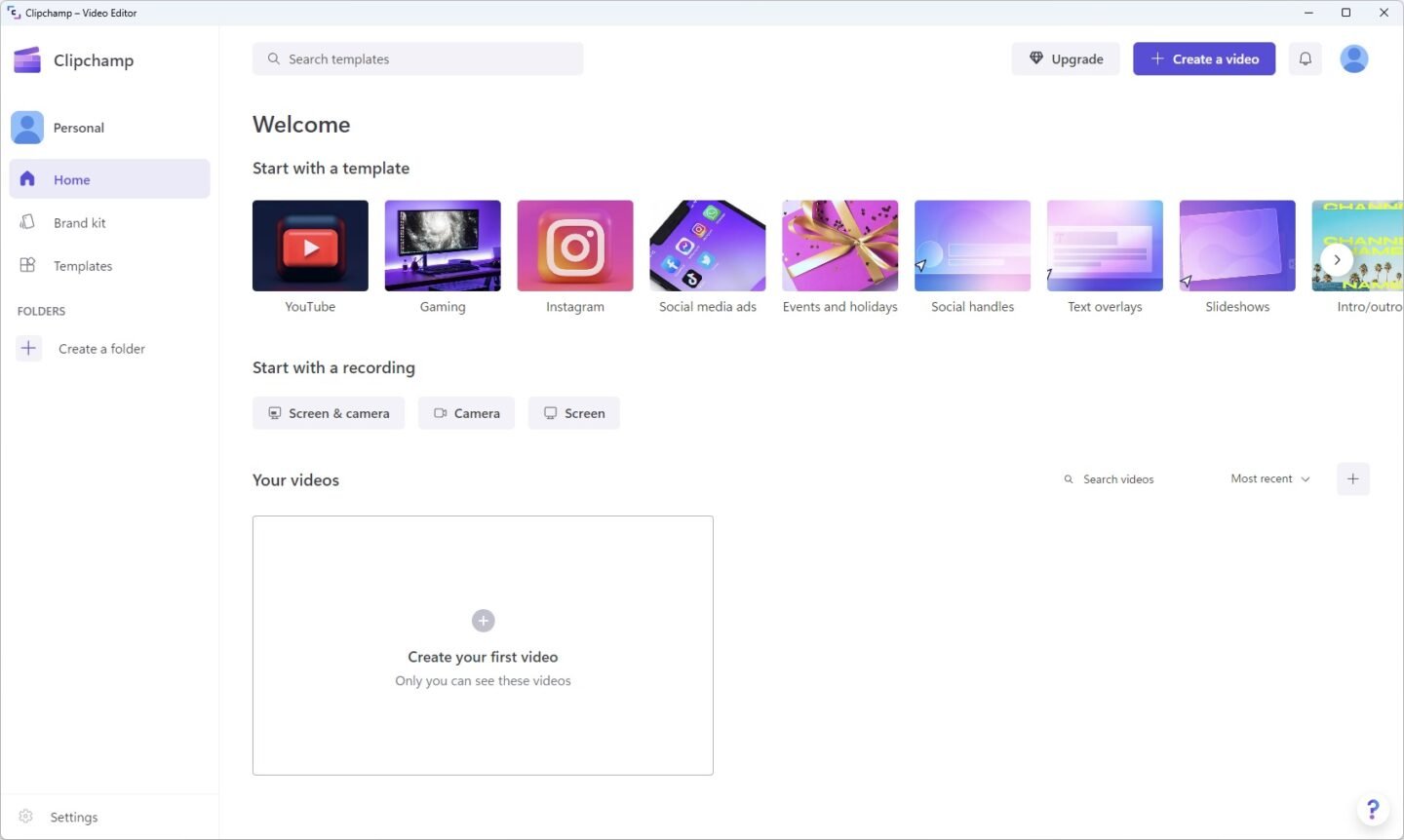Open the Slideshows templates

pos(1237,246)
